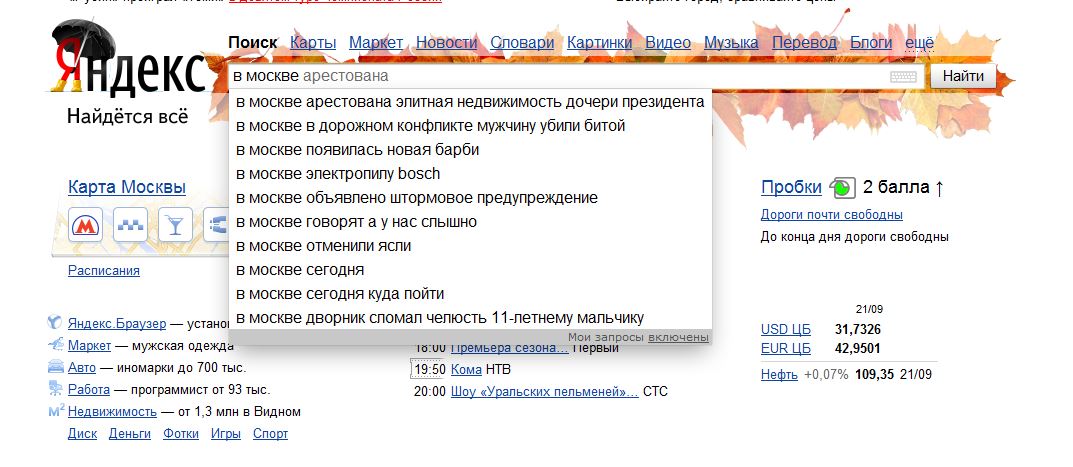This screenshot has height=467, width=1073.
Task: Click the M² icon next to Недвижимость
Action: point(57,412)
